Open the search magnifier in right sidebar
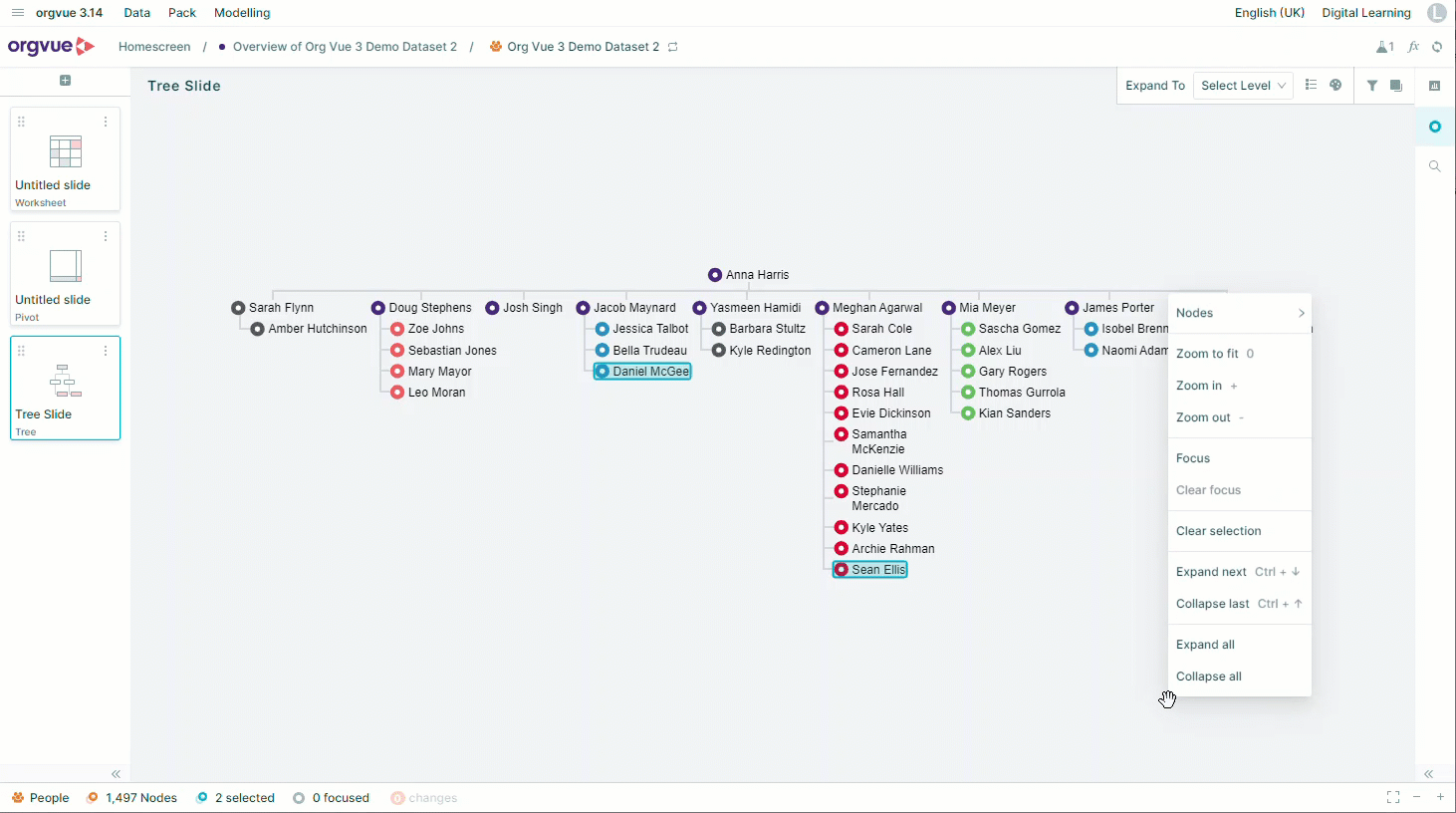Screen dimensions: 1456x813 (x=1435, y=166)
